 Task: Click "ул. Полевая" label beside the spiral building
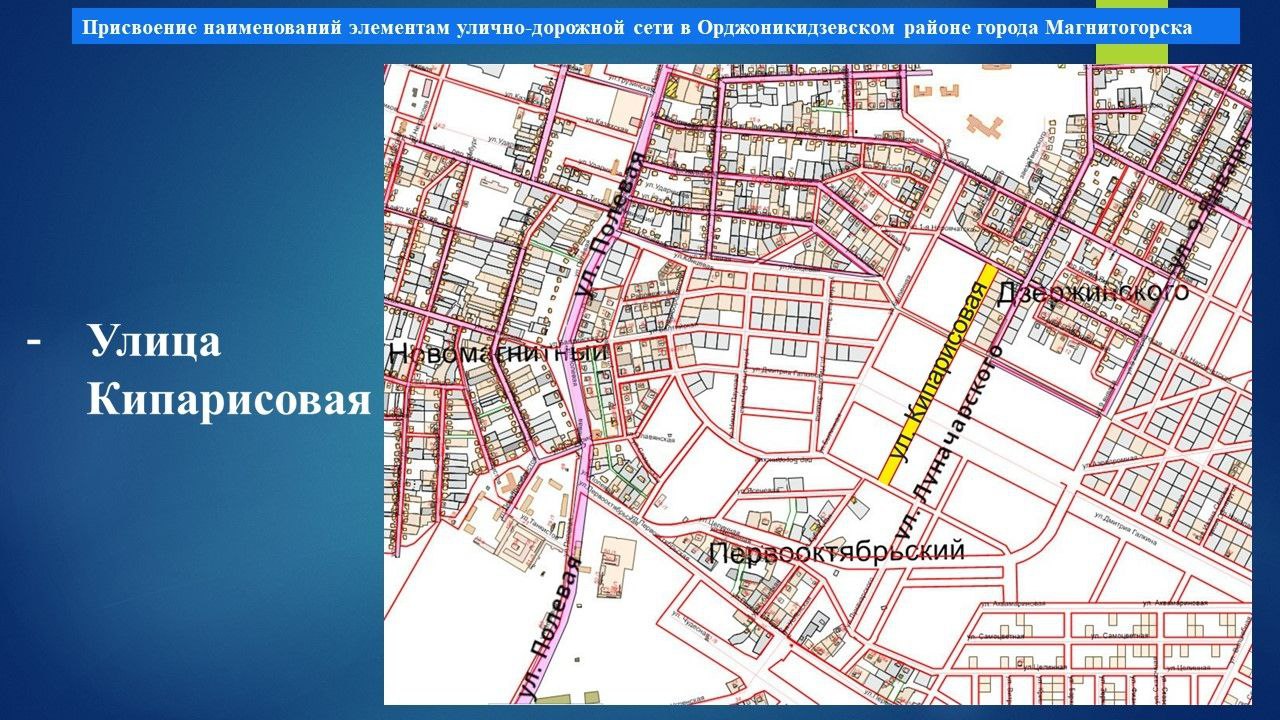coord(550,630)
